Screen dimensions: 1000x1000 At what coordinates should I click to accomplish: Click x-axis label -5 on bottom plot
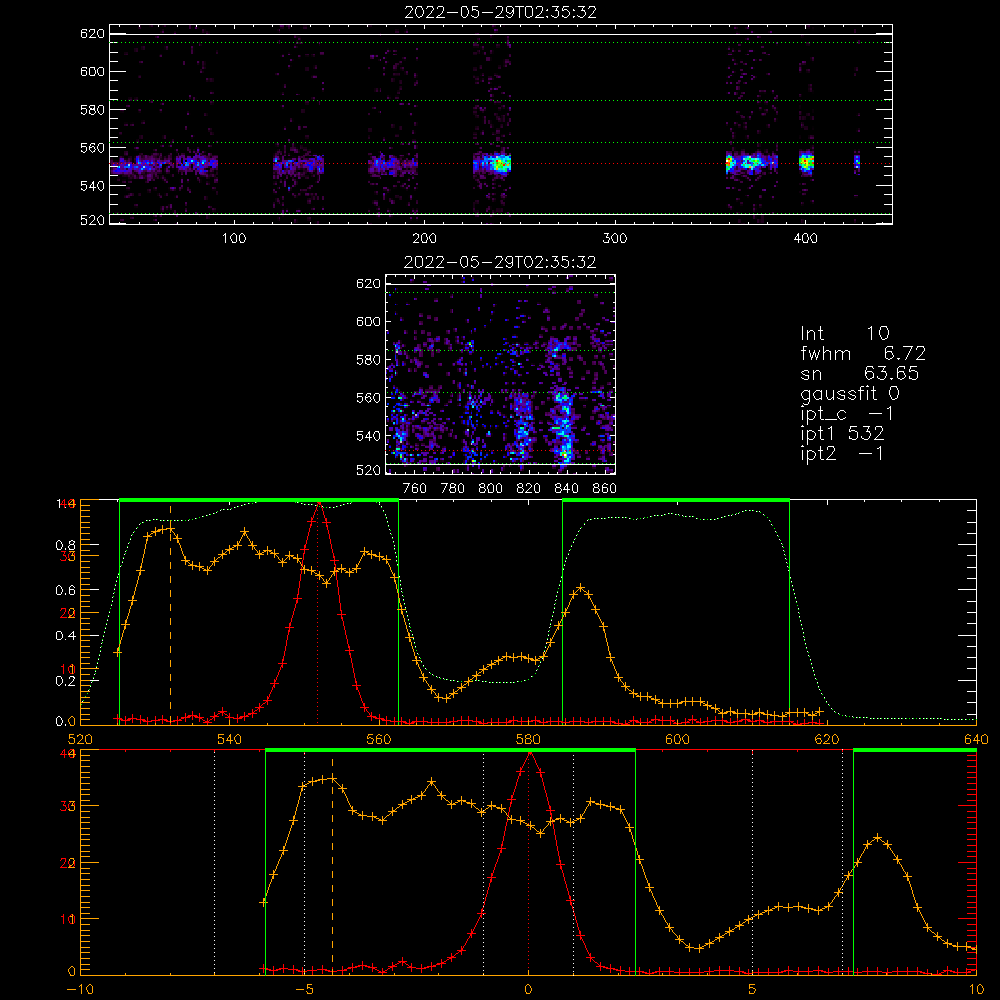tap(304, 990)
